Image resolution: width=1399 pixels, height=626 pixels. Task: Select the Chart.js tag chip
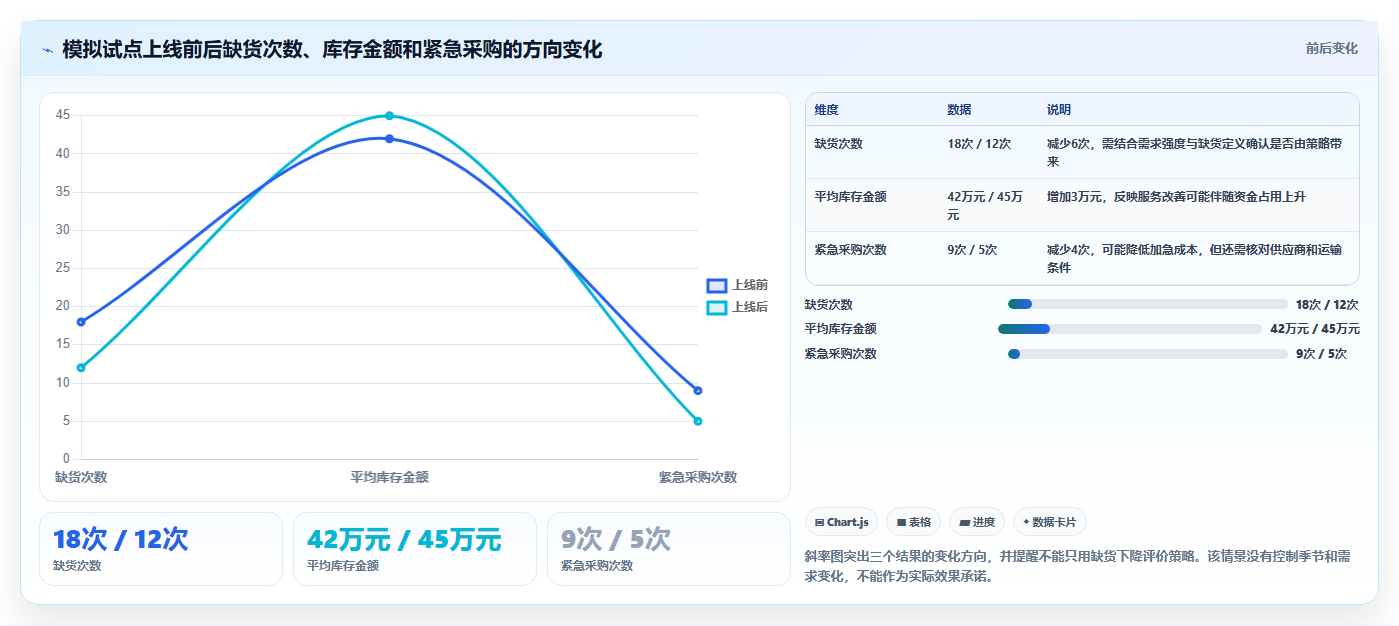[841, 522]
